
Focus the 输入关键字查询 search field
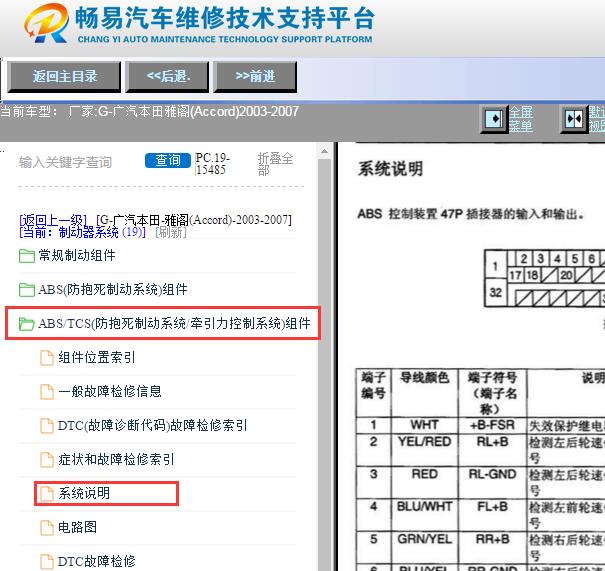tap(66, 162)
